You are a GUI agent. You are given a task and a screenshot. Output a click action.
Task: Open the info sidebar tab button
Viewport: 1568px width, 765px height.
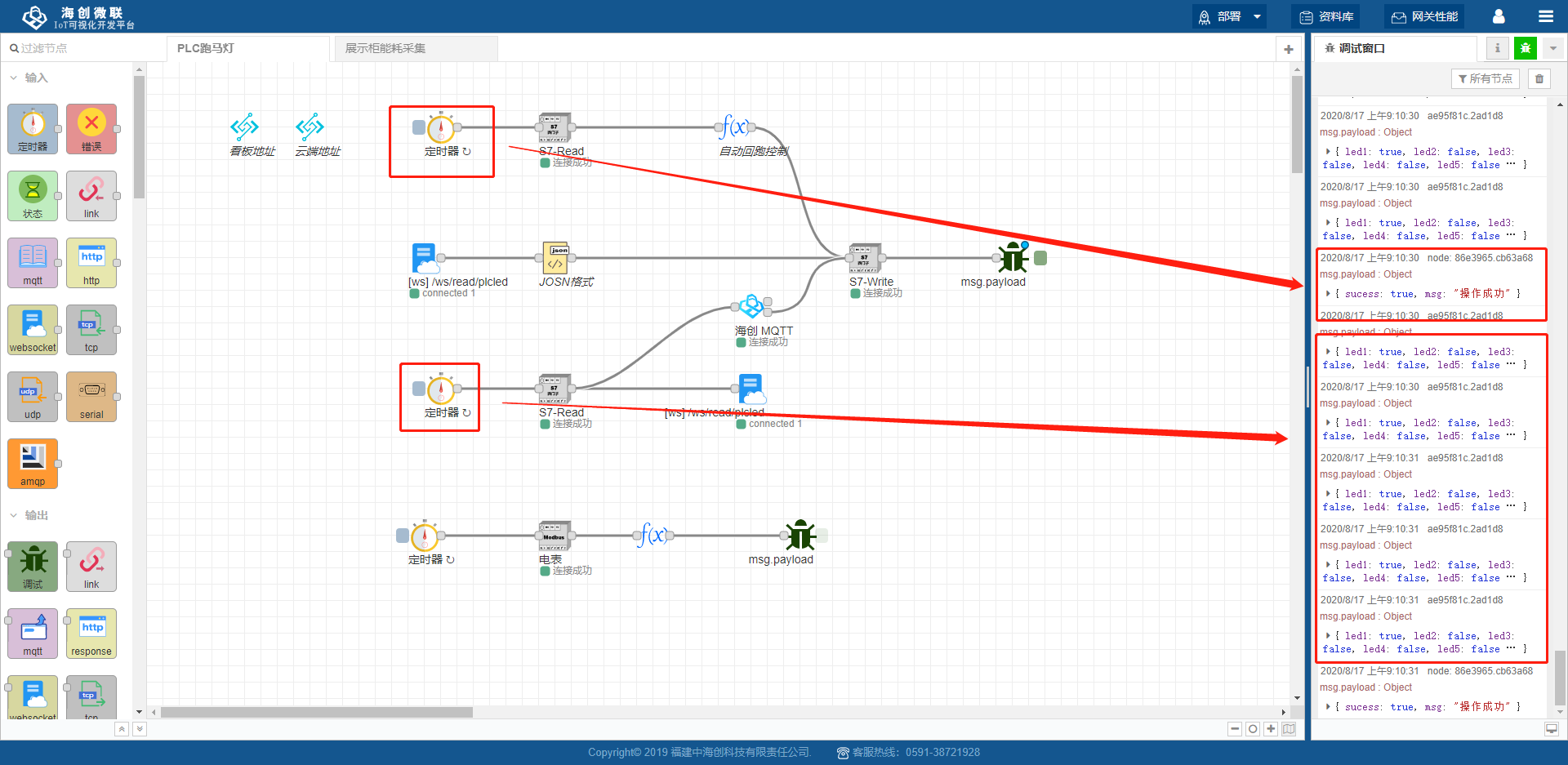(1497, 48)
